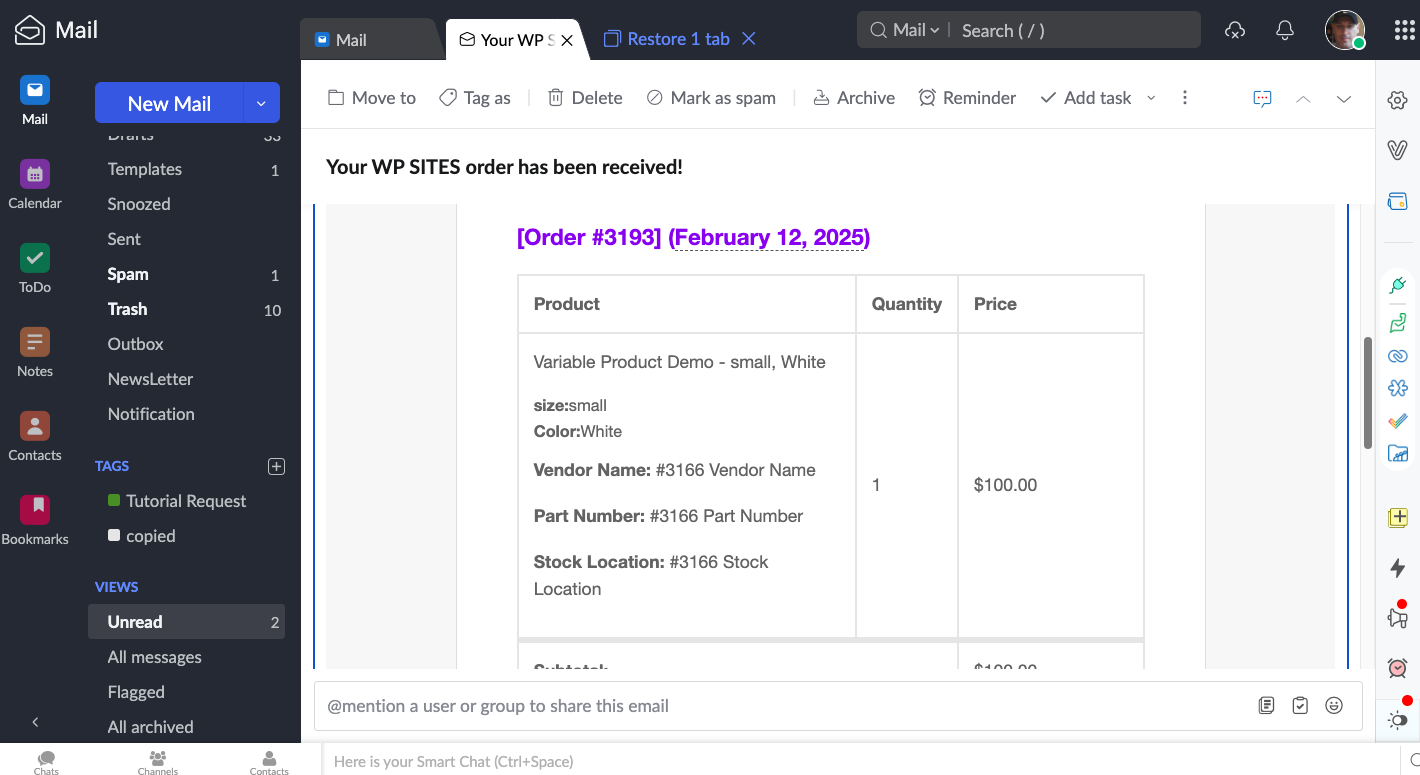Open Bookmarks from the left sidebar
The width and height of the screenshot is (1420, 775).
click(35, 511)
